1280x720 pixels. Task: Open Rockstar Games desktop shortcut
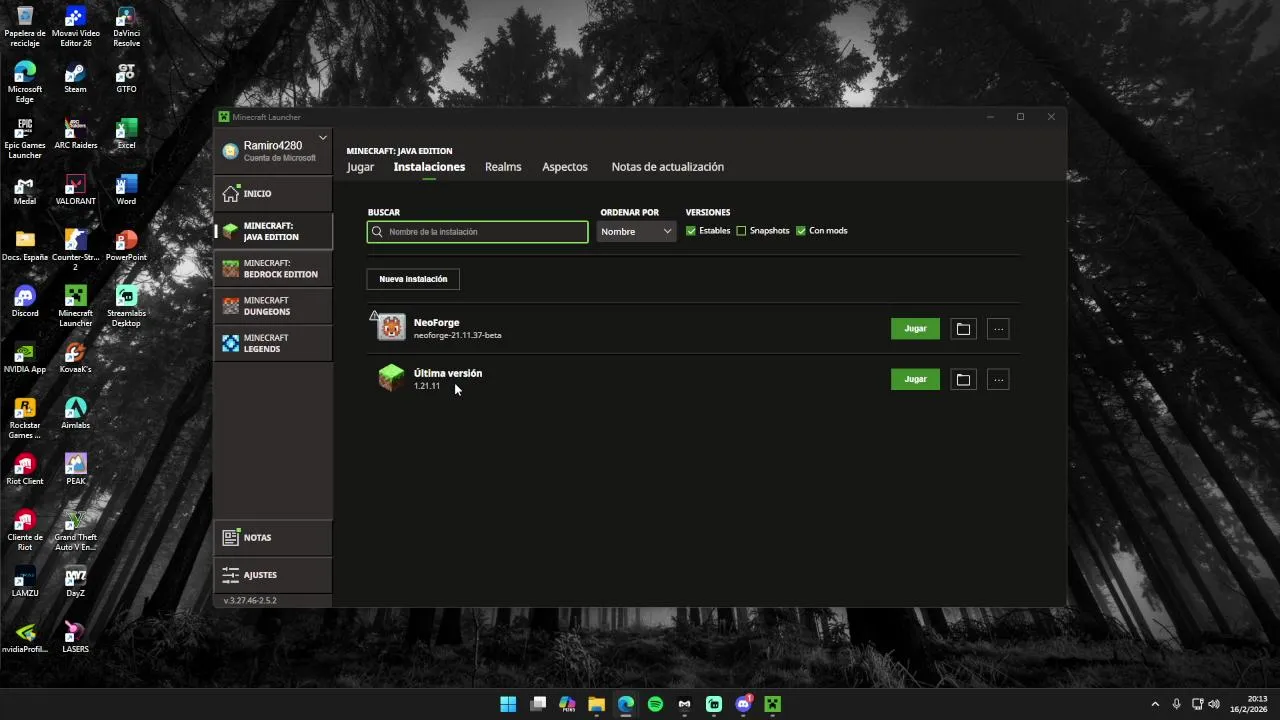point(25,419)
